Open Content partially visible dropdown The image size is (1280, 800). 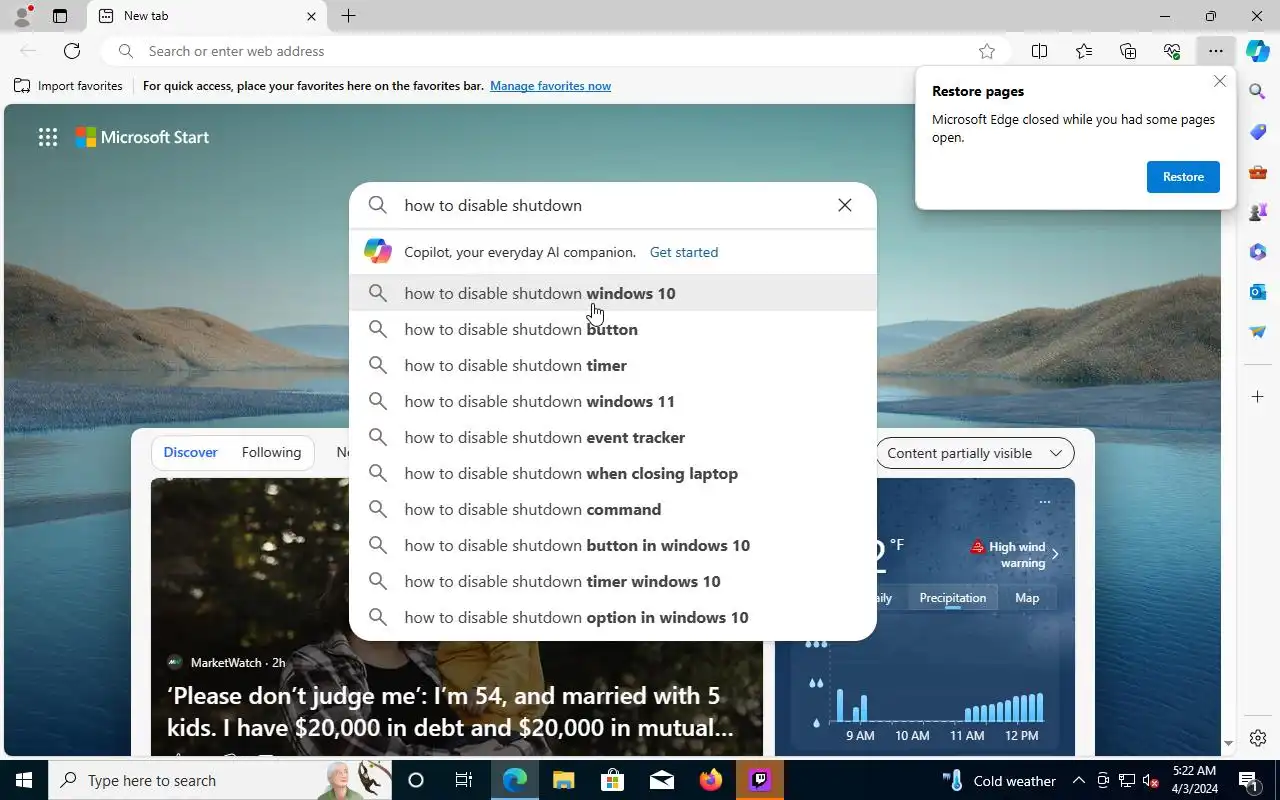pos(974,453)
